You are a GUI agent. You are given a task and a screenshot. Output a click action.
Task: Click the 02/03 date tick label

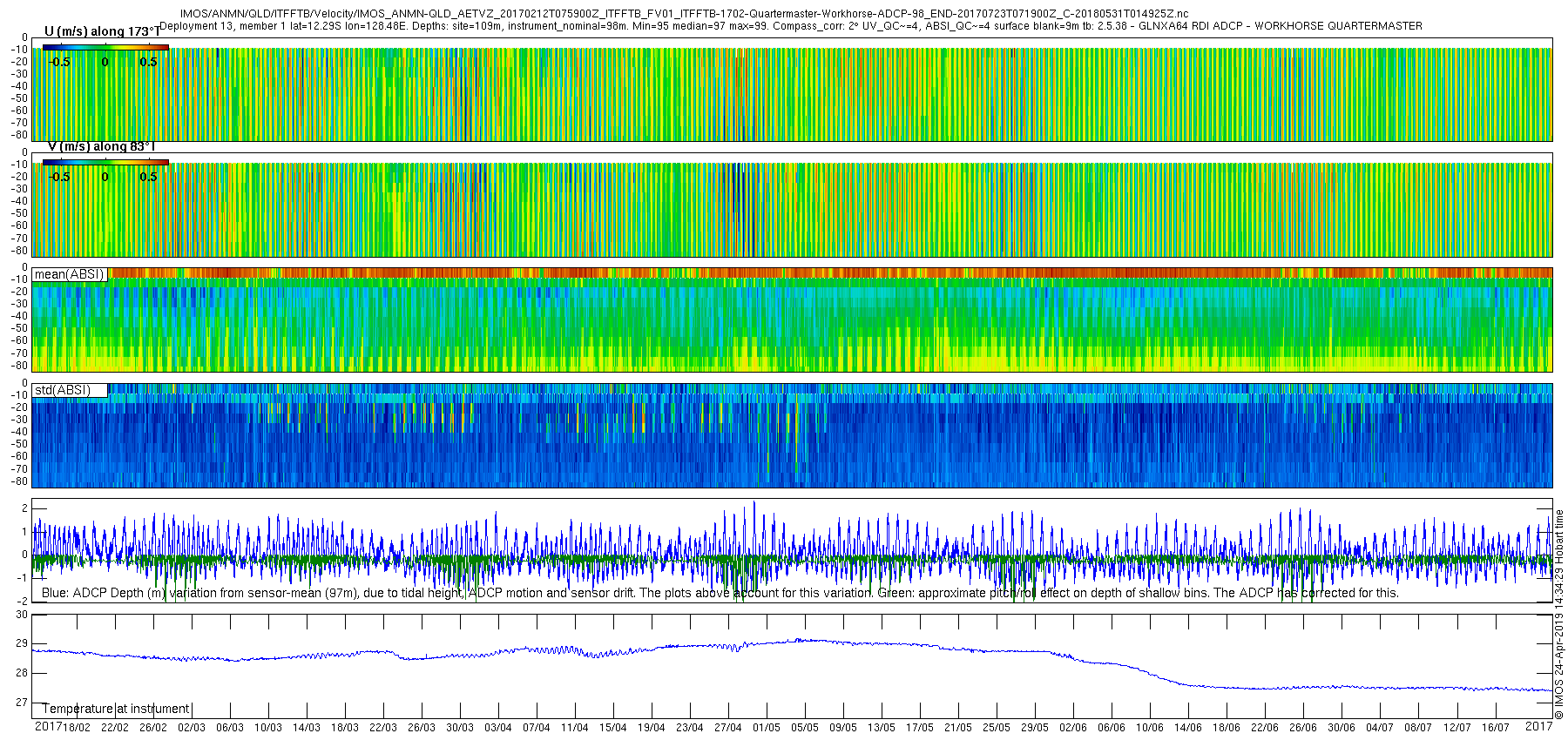192,728
